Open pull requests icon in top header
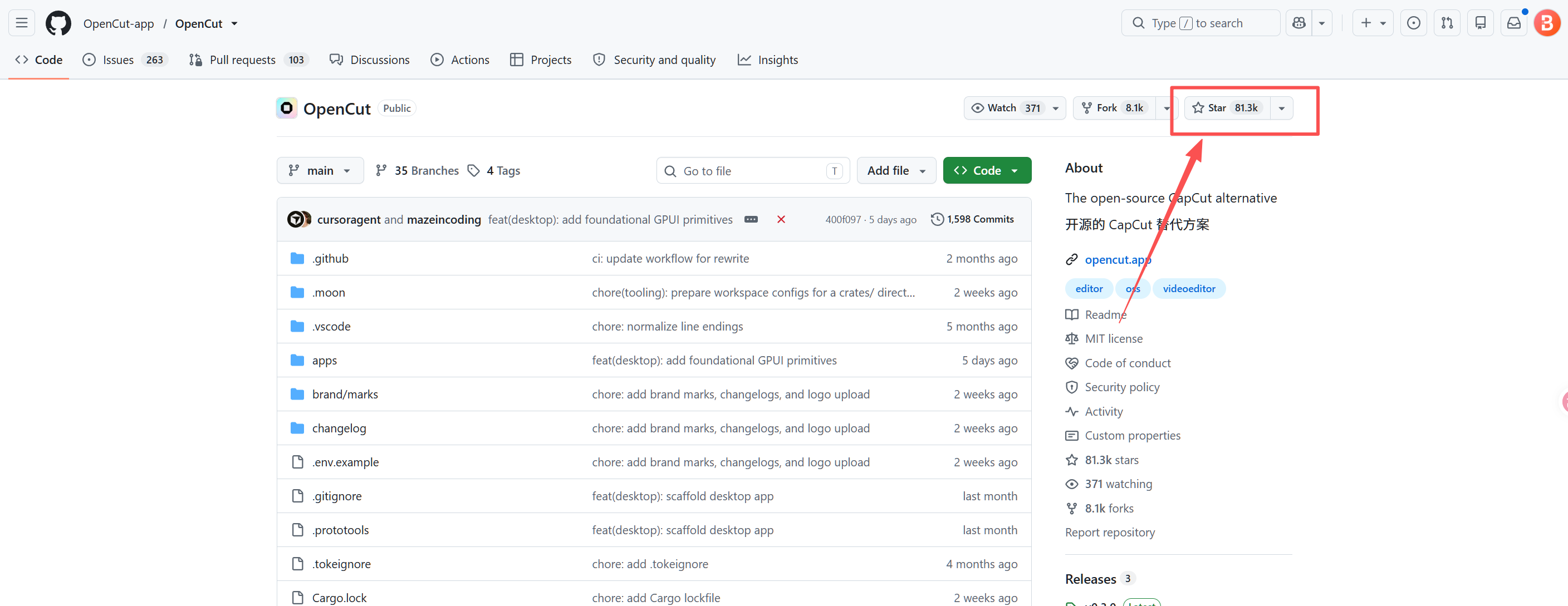The image size is (1568, 606). point(1447,23)
